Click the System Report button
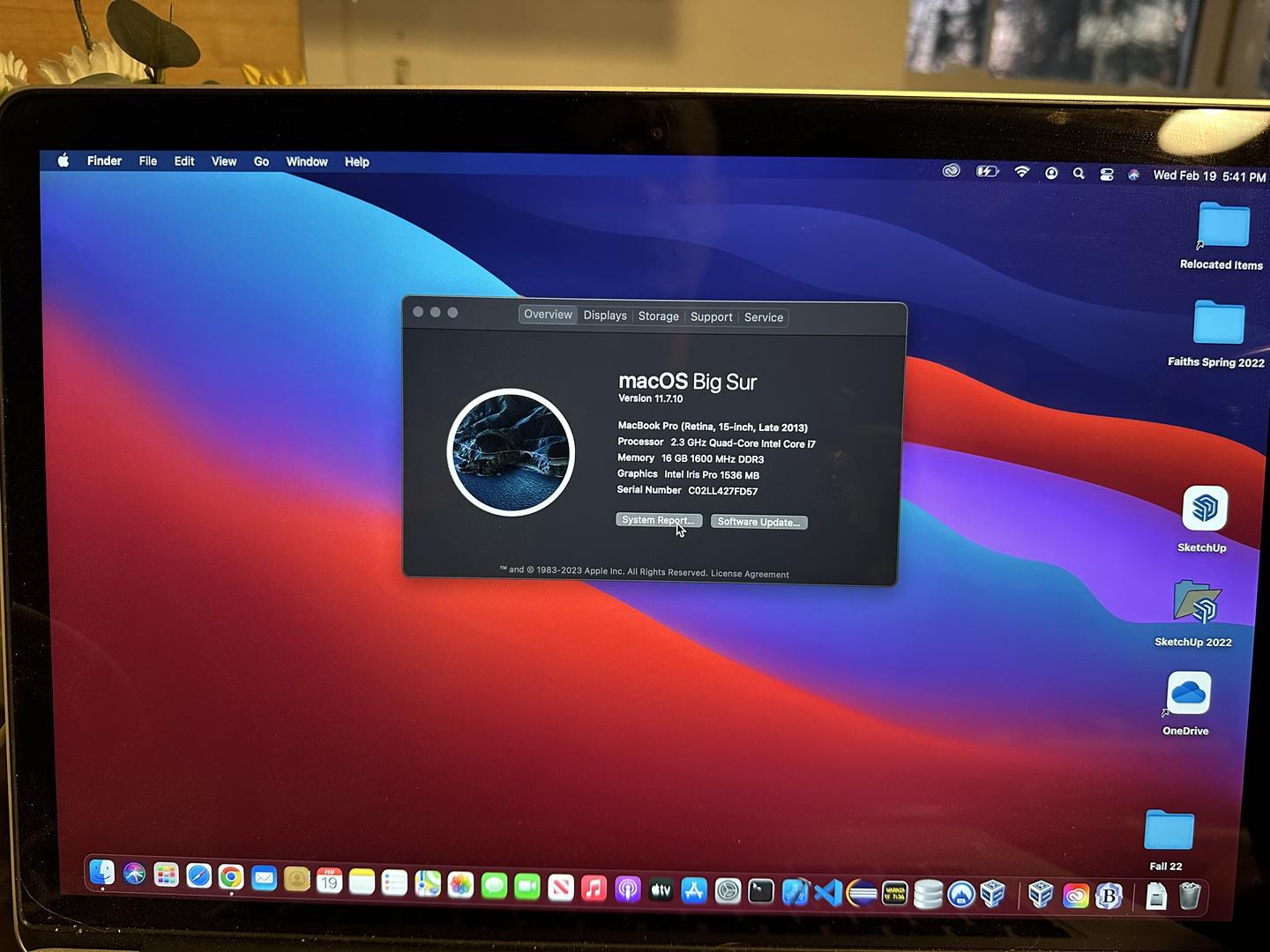1270x952 pixels. pyautogui.click(x=659, y=520)
